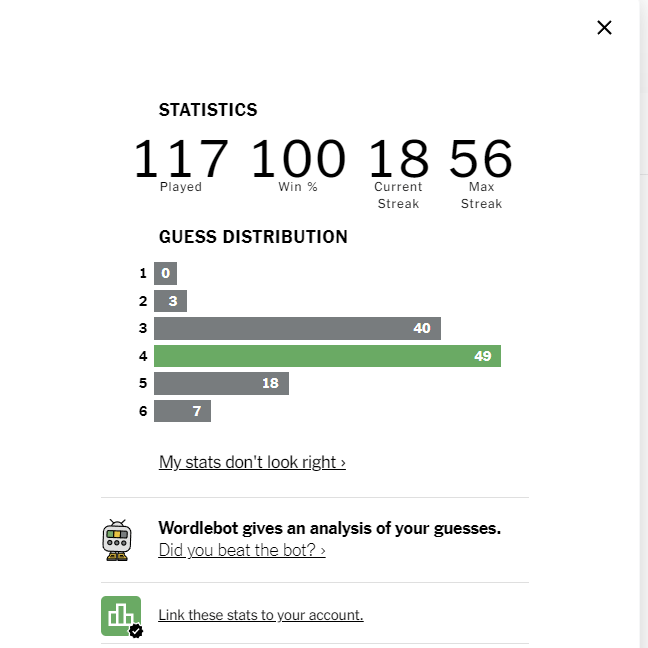Click the bar with 18 guesses

click(222, 383)
